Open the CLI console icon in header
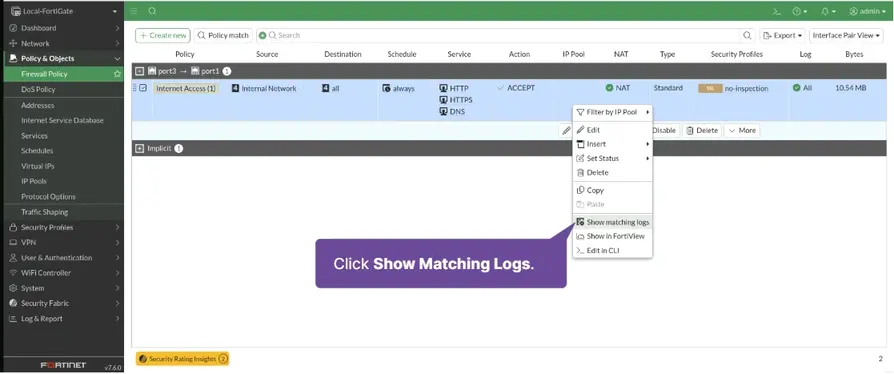Image resolution: width=894 pixels, height=374 pixels. [777, 11]
